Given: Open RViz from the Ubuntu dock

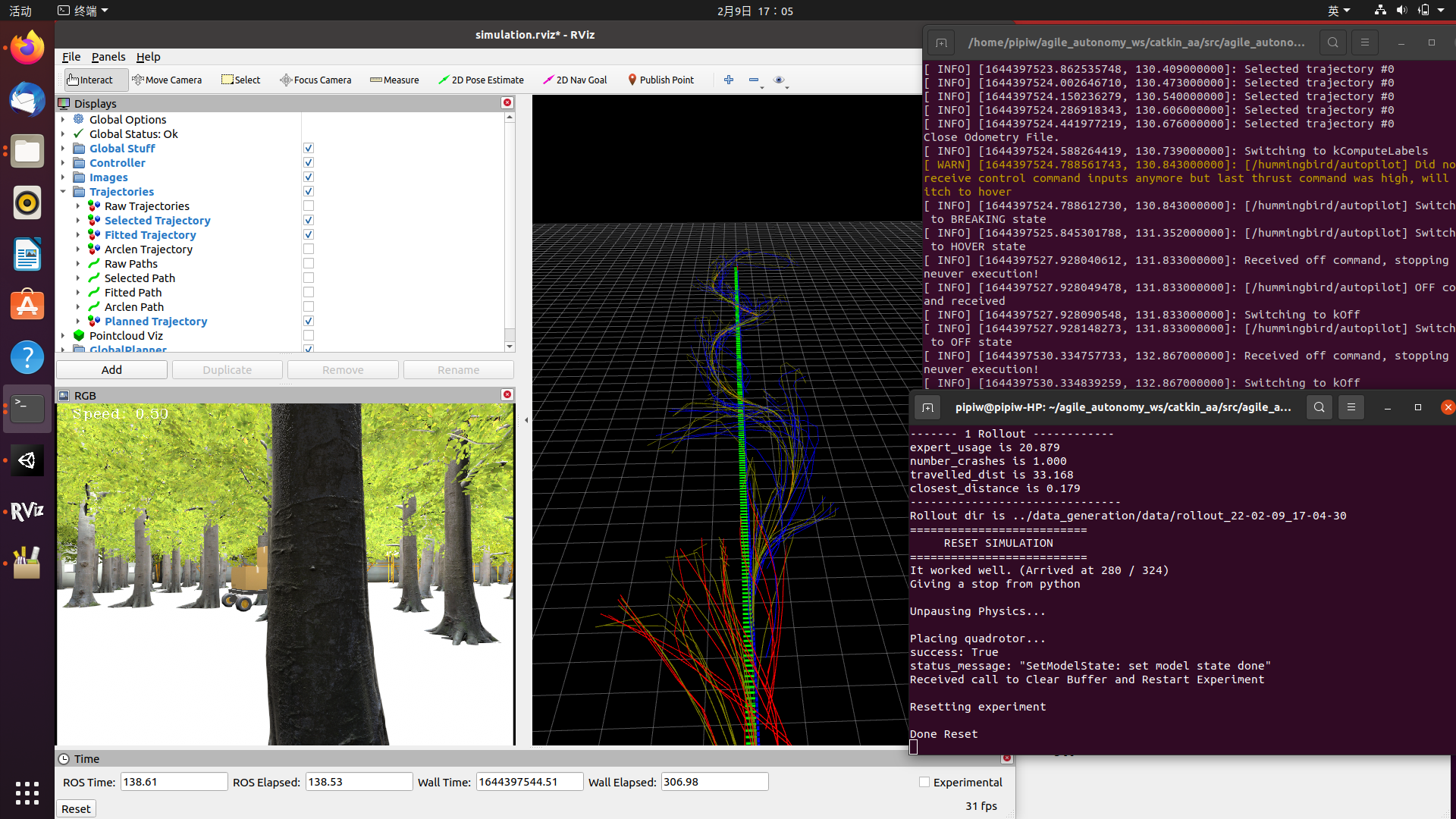Looking at the screenshot, I should click(27, 511).
